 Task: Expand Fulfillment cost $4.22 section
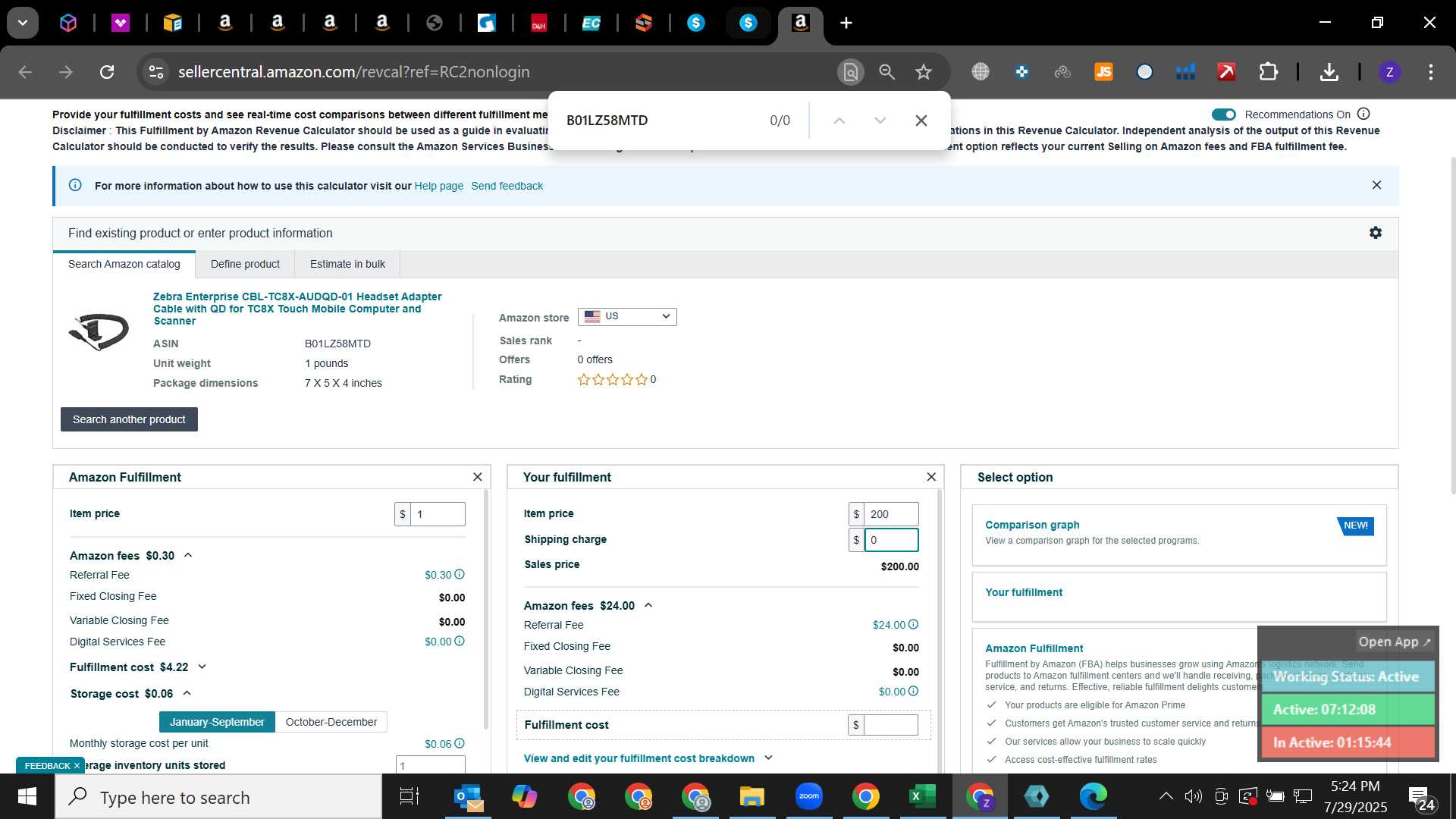[202, 667]
